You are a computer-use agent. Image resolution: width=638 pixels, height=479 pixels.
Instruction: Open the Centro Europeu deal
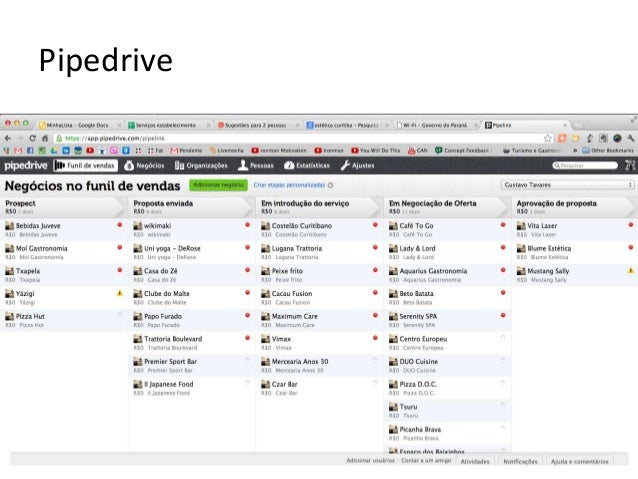tap(448, 343)
